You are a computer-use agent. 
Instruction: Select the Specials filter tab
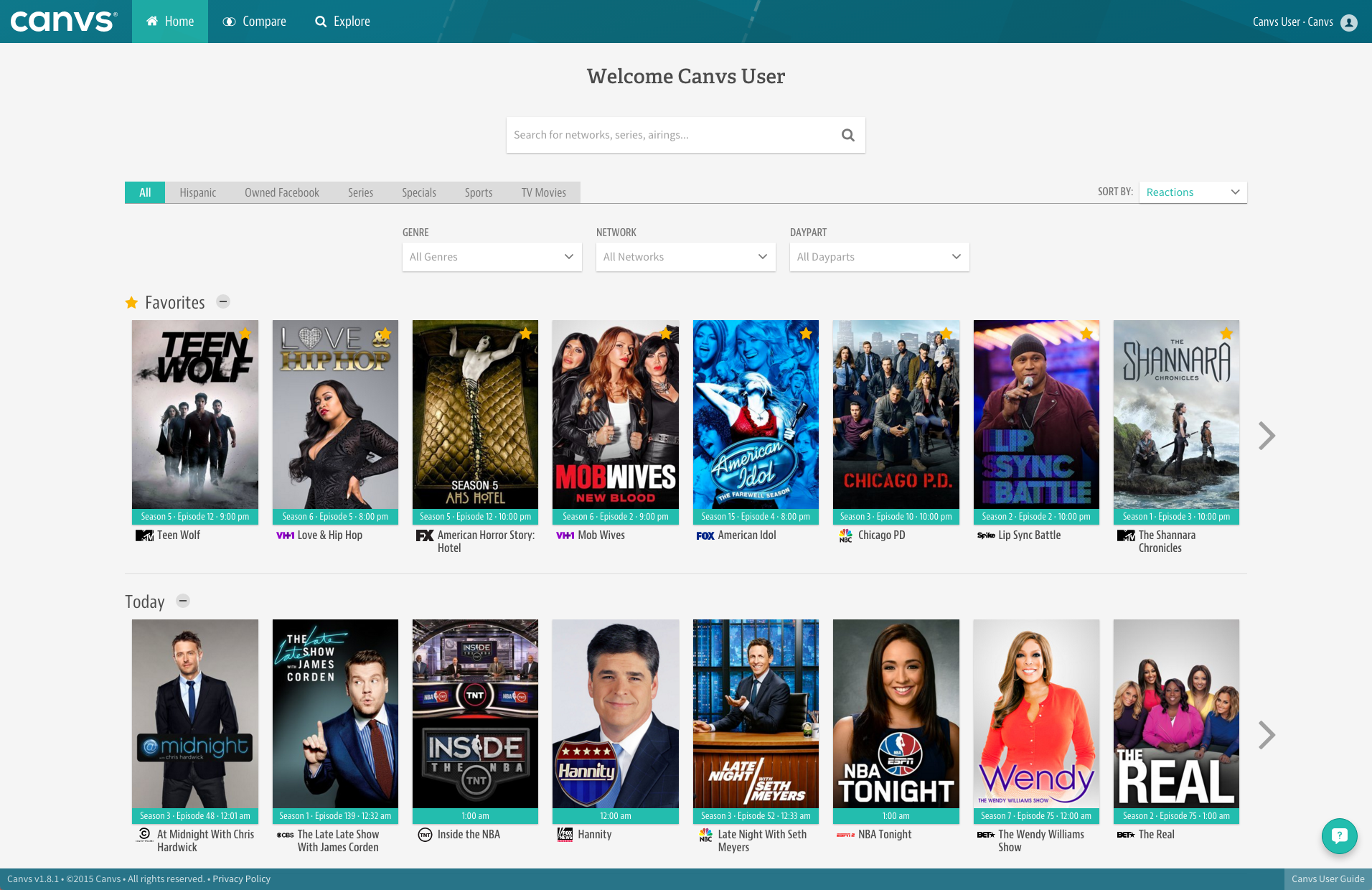pyautogui.click(x=419, y=192)
